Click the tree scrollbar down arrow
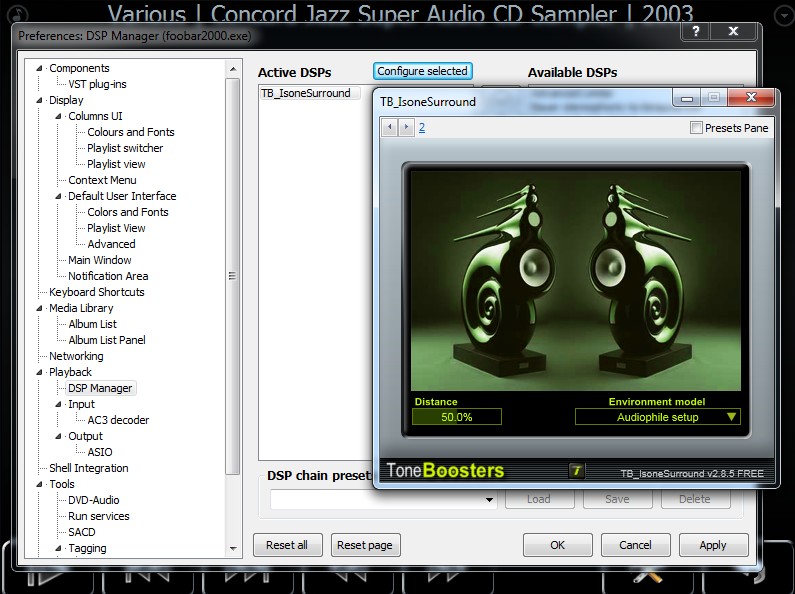The height and width of the screenshot is (594, 795). pos(233,548)
